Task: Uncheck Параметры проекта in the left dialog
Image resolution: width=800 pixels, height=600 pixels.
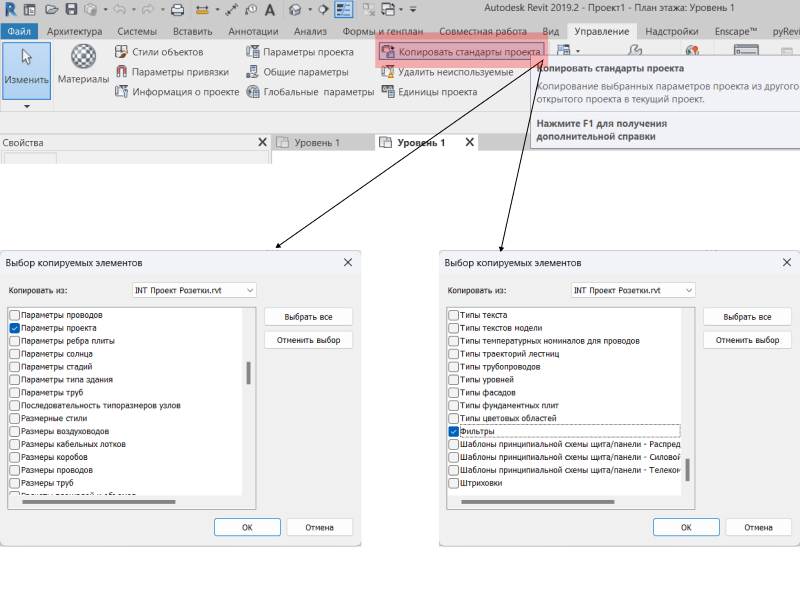Action: (14, 328)
